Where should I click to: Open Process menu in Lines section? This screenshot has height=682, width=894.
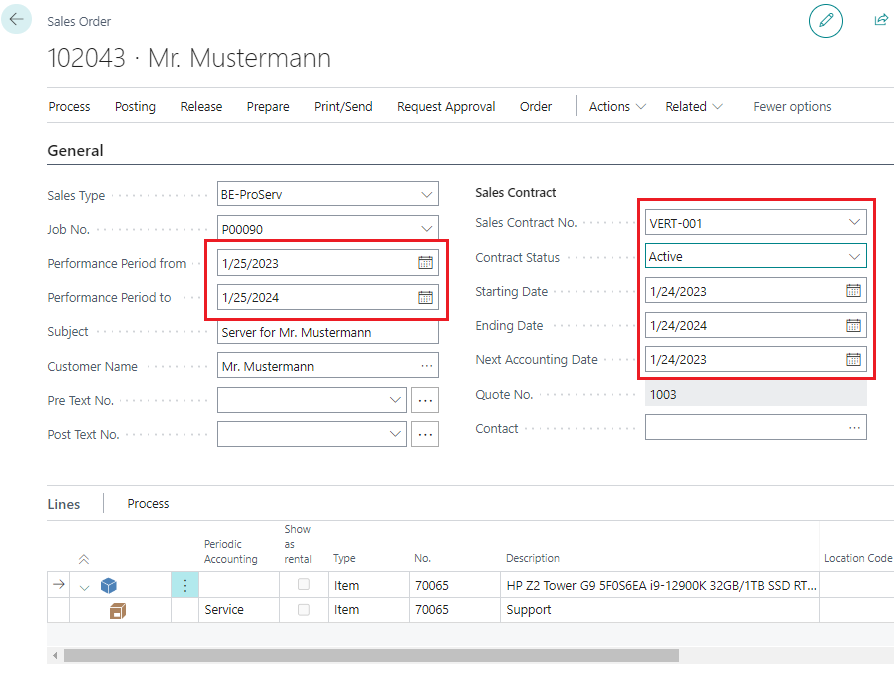click(x=148, y=504)
